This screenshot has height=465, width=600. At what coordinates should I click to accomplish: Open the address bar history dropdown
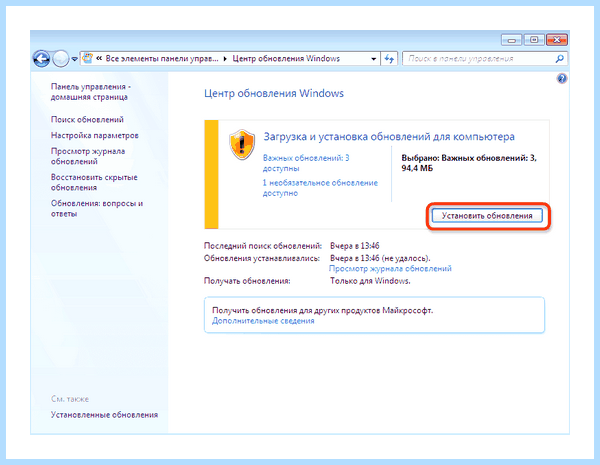click(373, 59)
